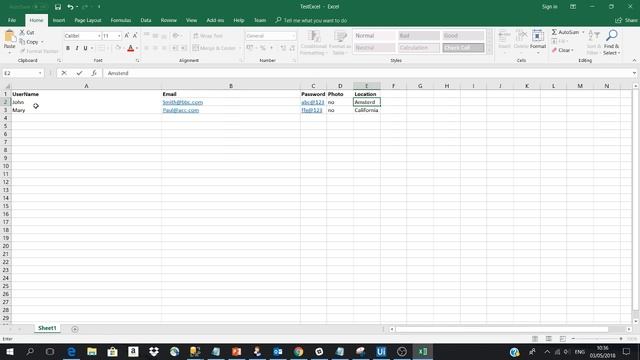
Task: Toggle Italic formatting
Action: tap(77, 48)
